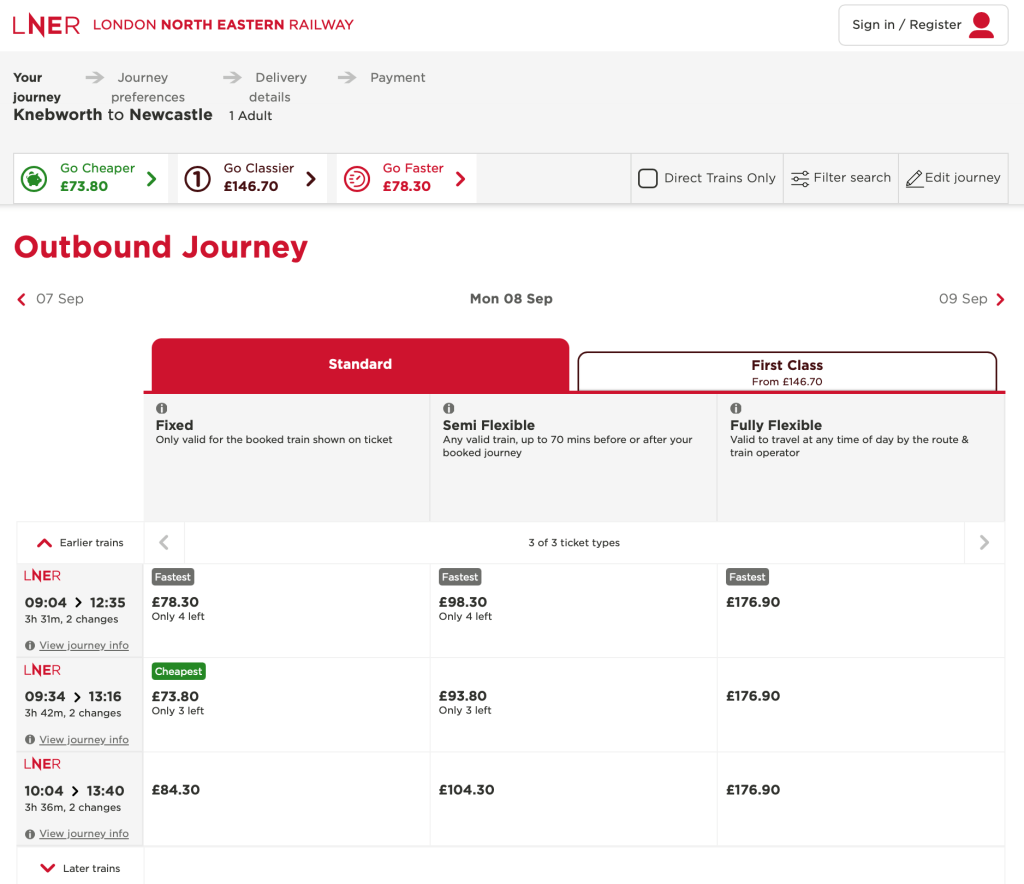Open View journey info for 09:04 train
1024x884 pixels.
pyautogui.click(x=84, y=646)
